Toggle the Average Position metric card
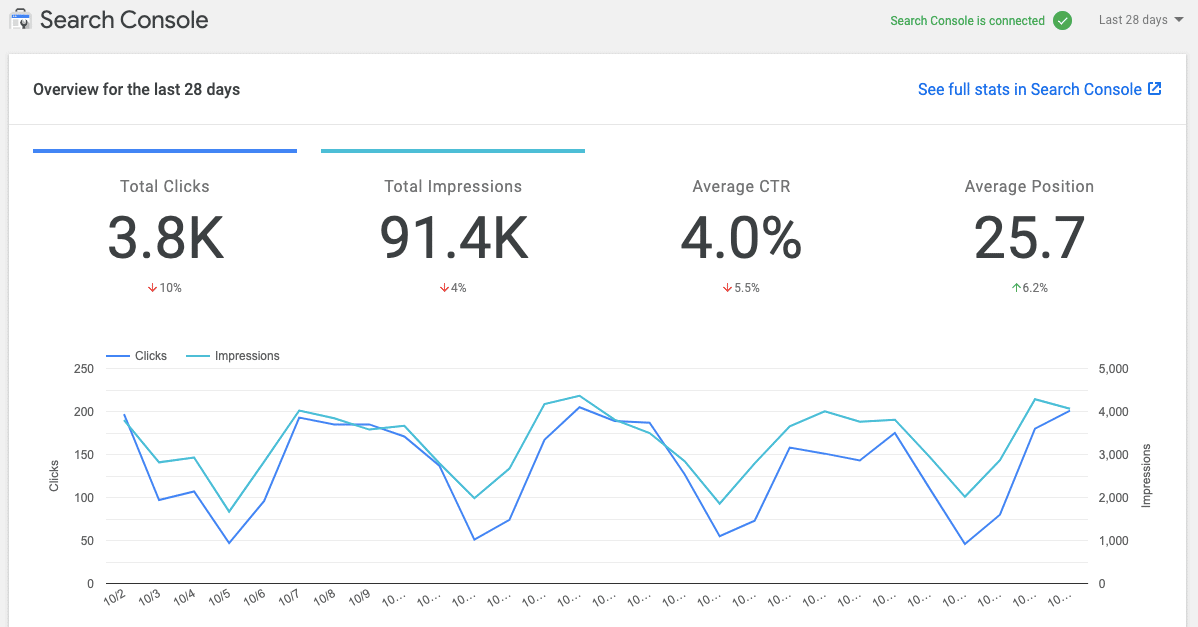The height and width of the screenshot is (627, 1198). [1029, 223]
